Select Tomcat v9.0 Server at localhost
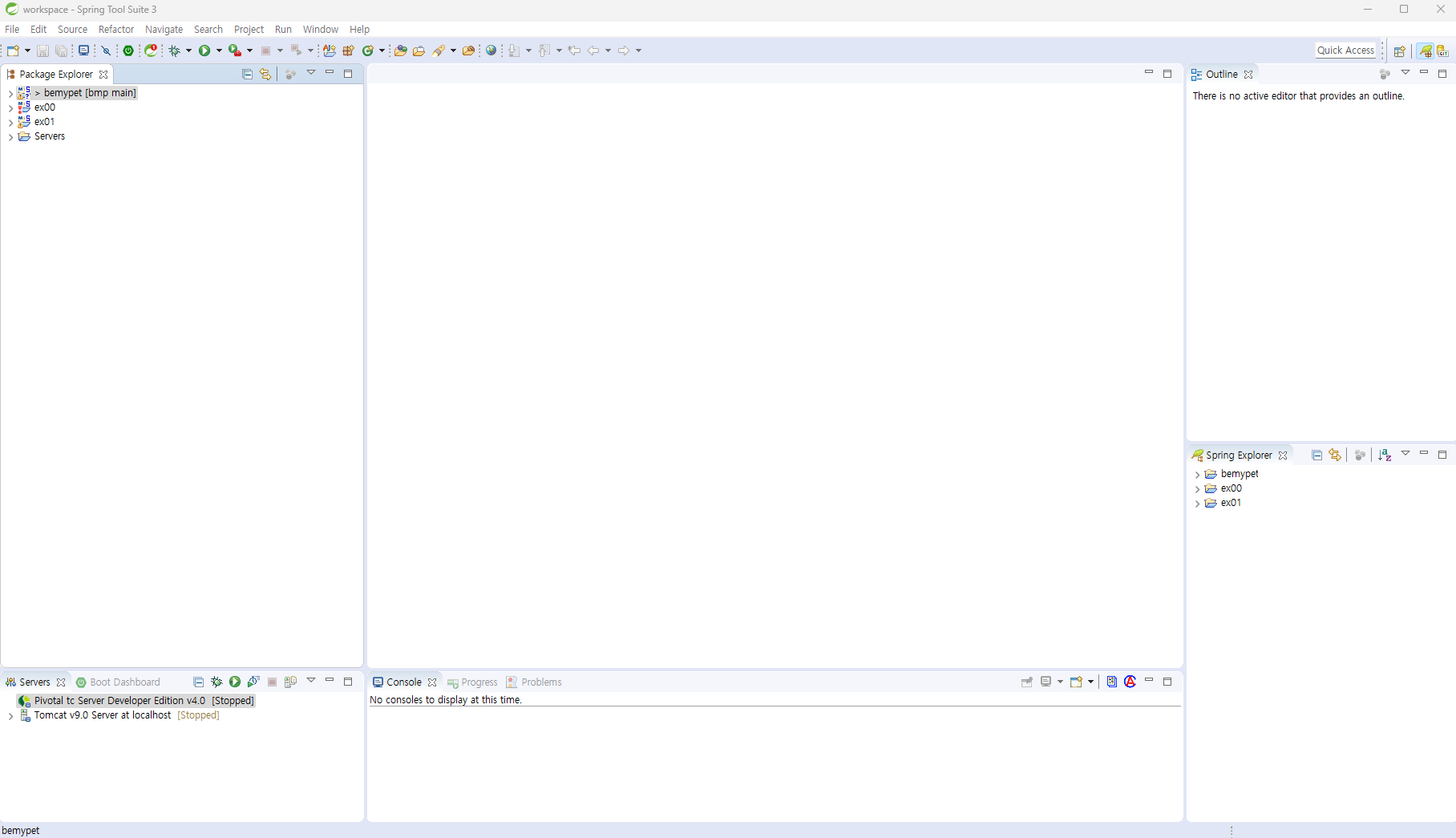 pos(119,715)
